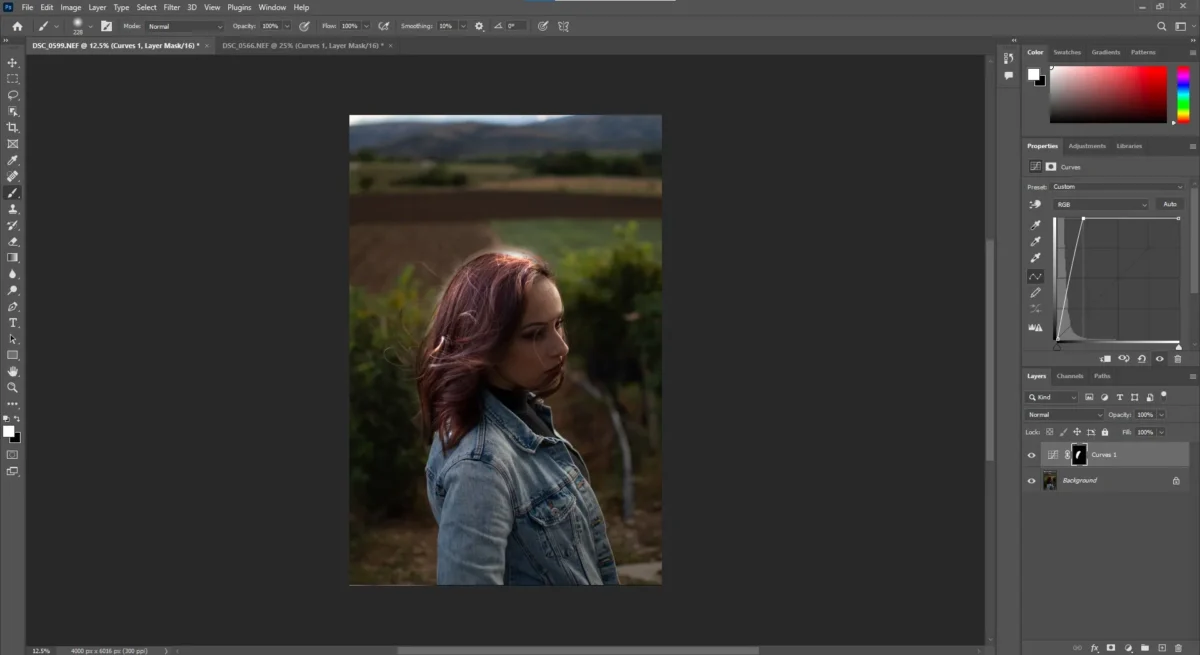1200x655 pixels.
Task: Click the foreground color swatch in toolbar
Action: (9, 431)
